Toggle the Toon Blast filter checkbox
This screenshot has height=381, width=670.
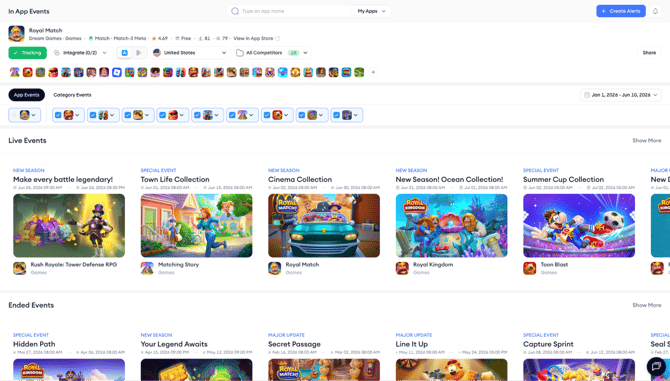click(x=267, y=115)
